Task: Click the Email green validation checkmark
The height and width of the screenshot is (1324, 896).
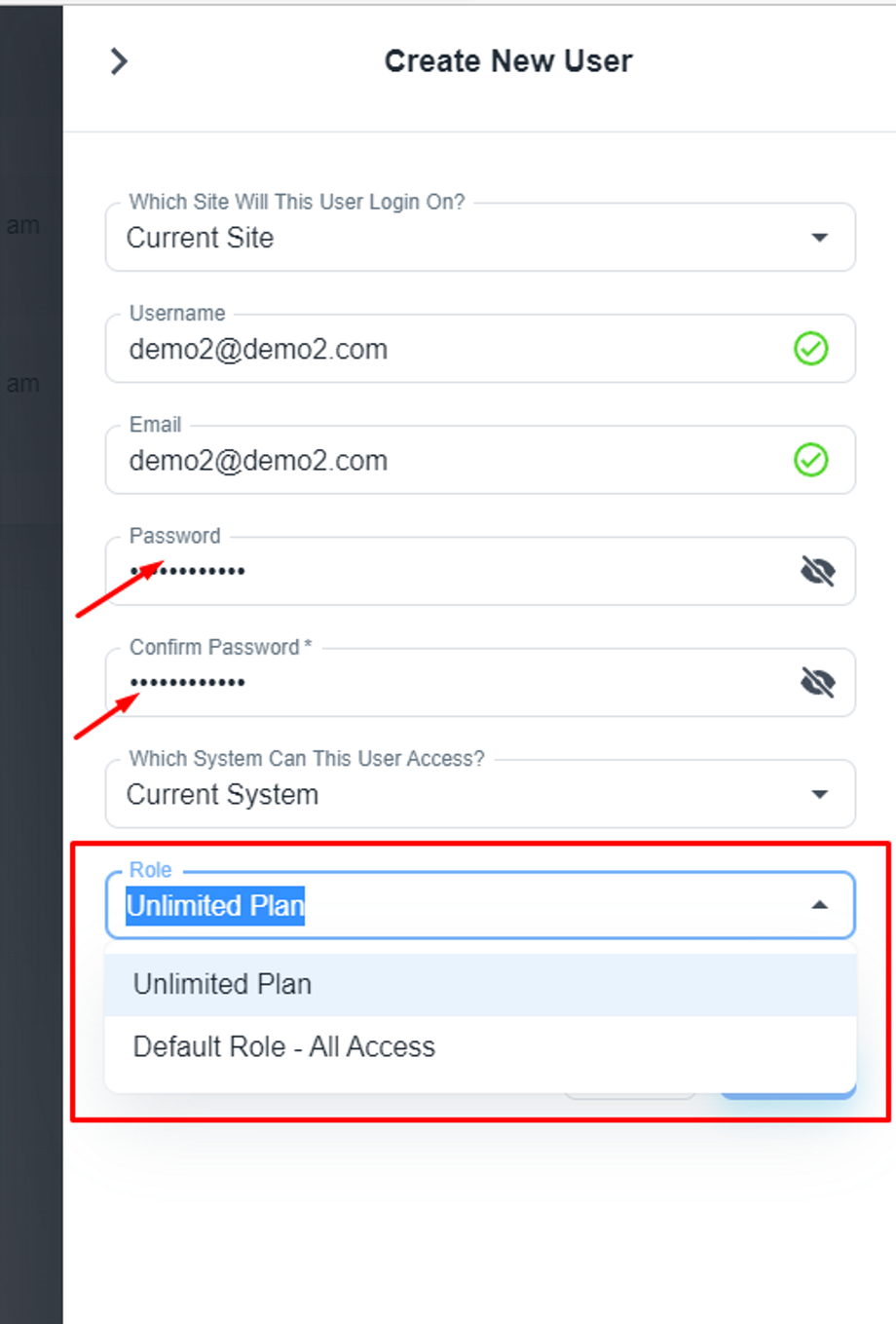Action: coord(810,460)
